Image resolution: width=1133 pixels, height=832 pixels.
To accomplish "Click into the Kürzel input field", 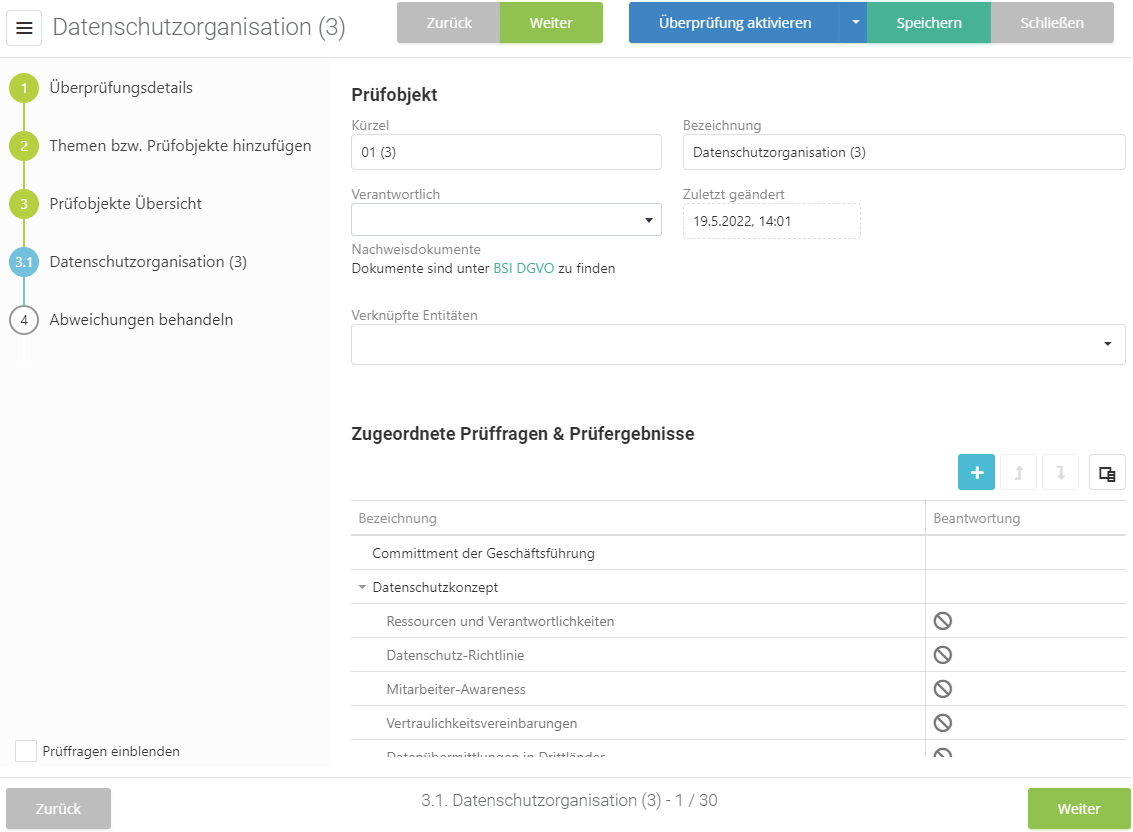I will tap(506, 153).
